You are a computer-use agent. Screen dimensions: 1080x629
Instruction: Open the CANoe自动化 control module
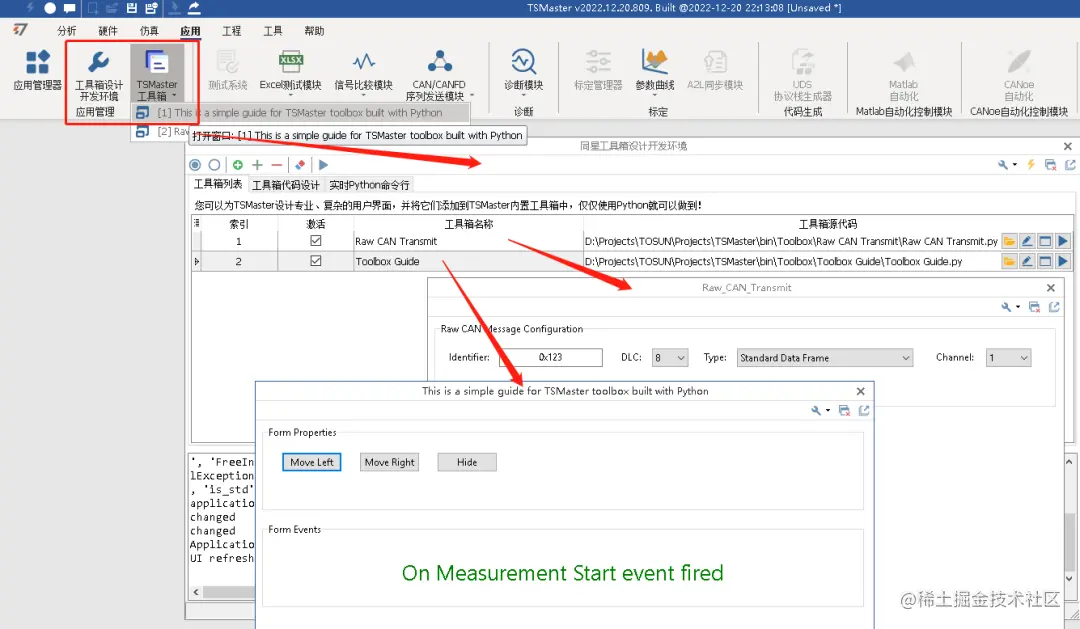click(1019, 76)
